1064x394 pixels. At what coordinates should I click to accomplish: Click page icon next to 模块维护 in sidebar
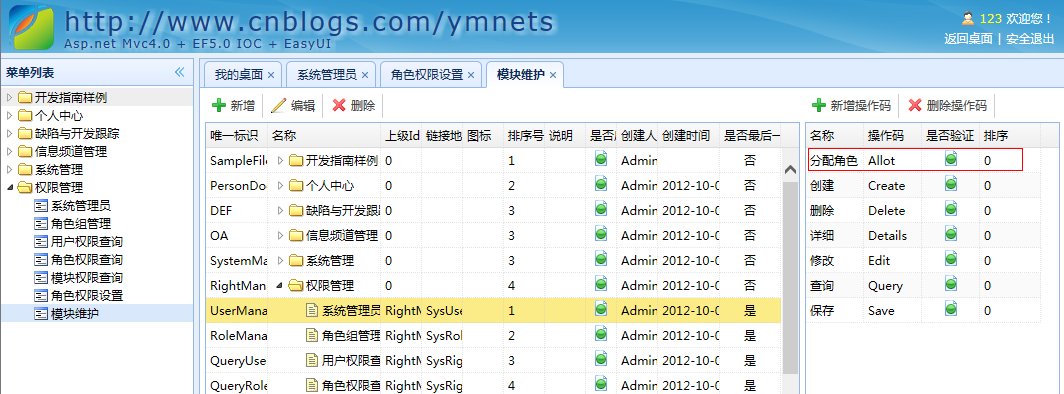[41, 314]
